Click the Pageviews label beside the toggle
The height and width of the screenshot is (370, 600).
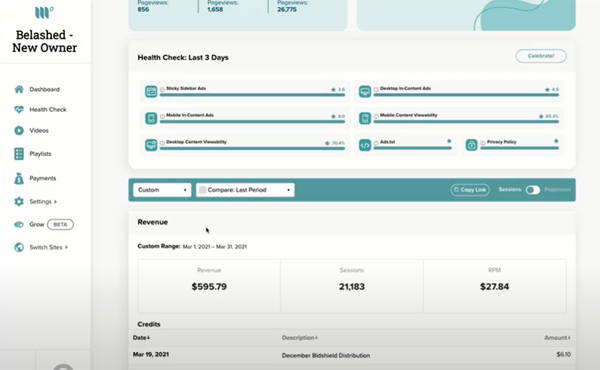(x=557, y=189)
